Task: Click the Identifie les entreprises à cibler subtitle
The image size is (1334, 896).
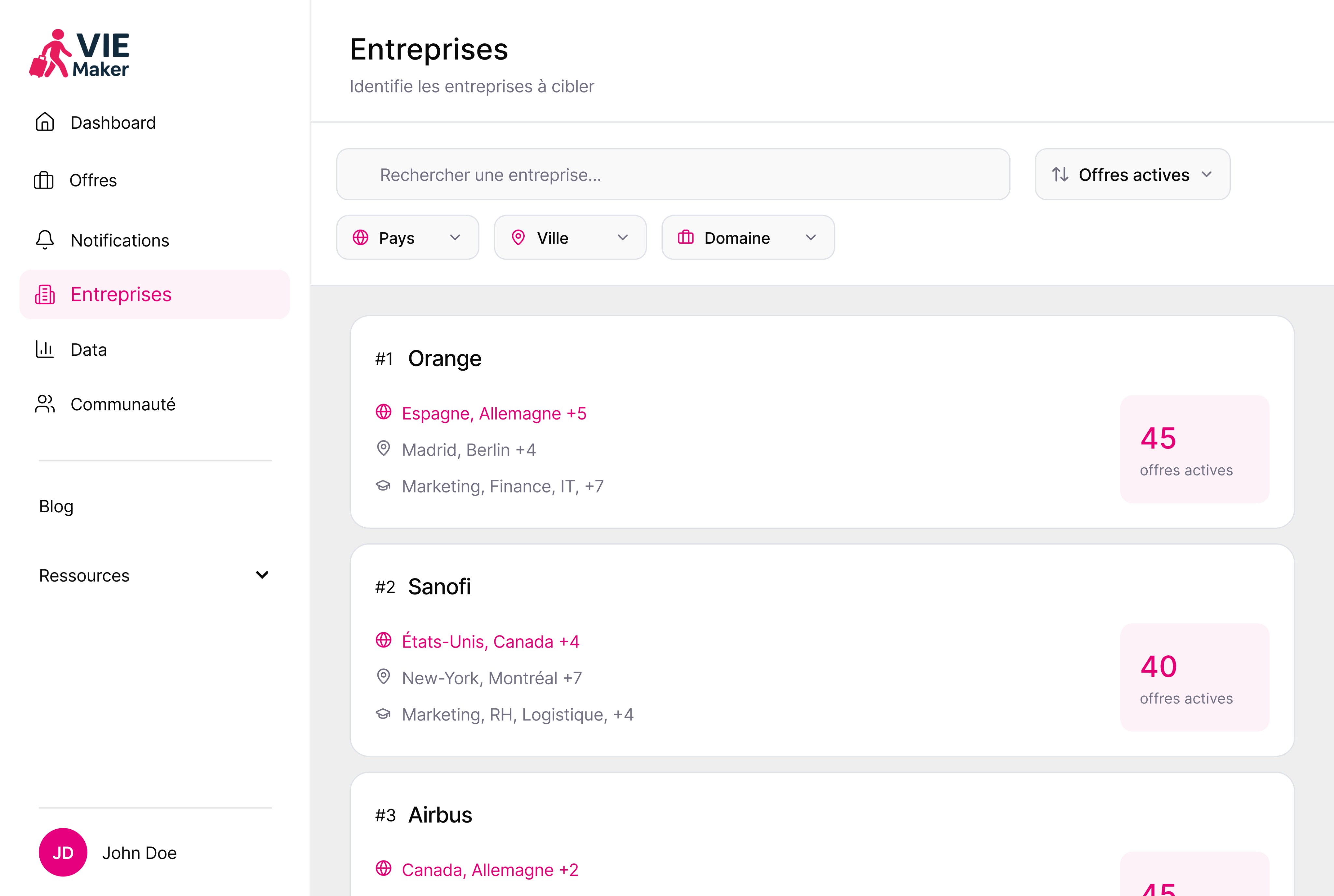Action: click(471, 86)
